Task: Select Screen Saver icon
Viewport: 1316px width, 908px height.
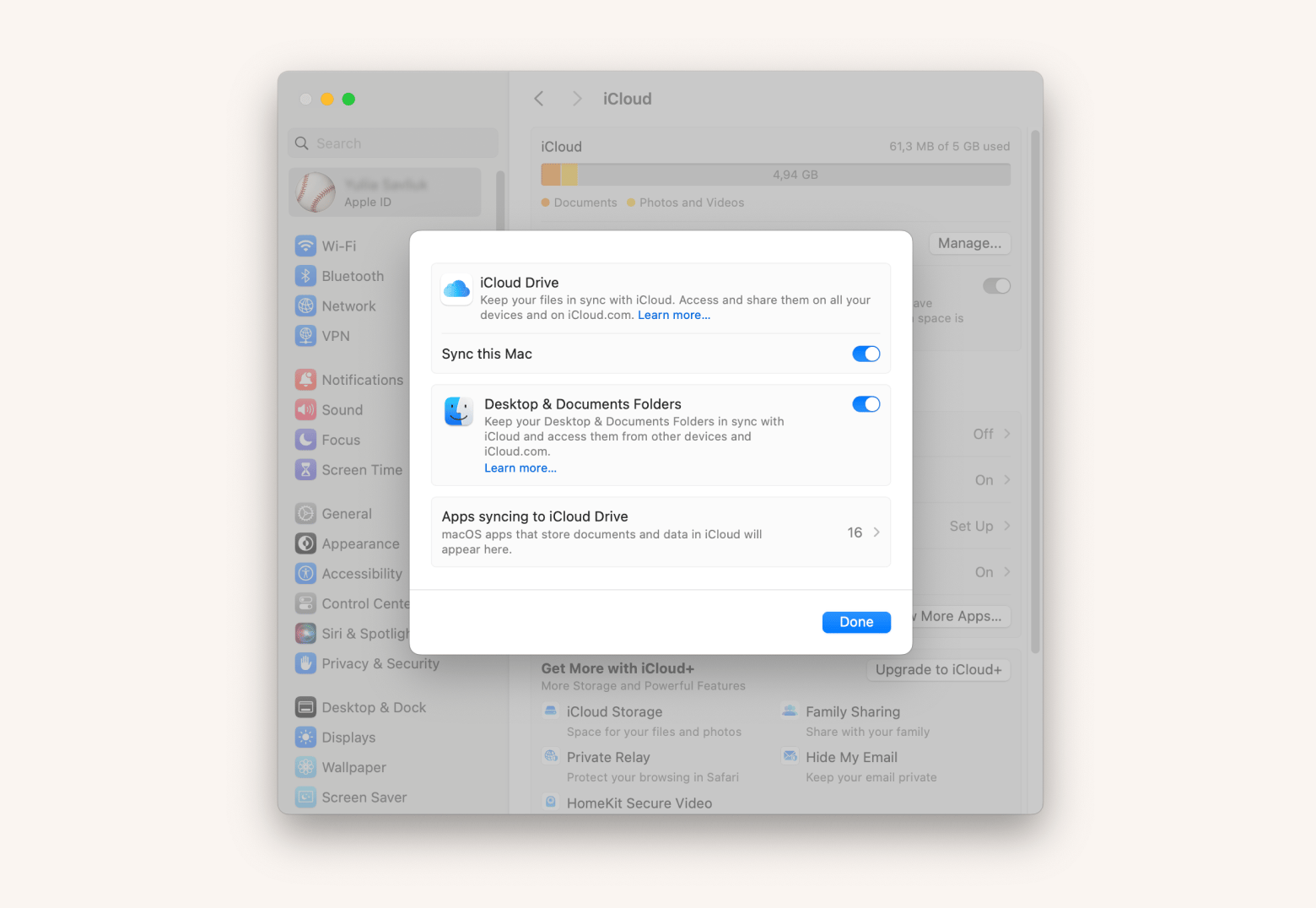Action: point(305,797)
